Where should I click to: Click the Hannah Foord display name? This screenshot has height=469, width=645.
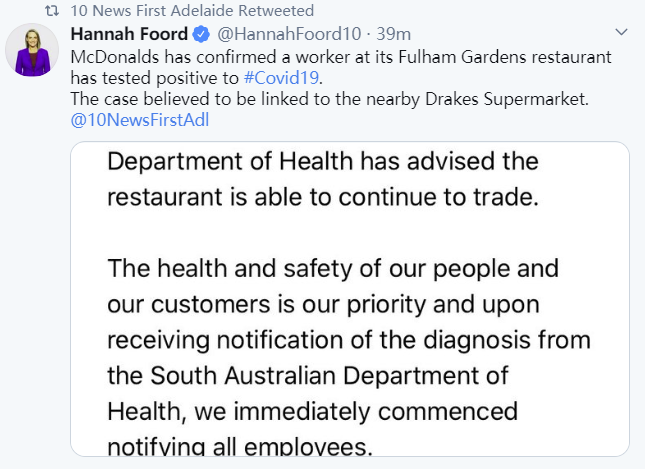(x=129, y=35)
